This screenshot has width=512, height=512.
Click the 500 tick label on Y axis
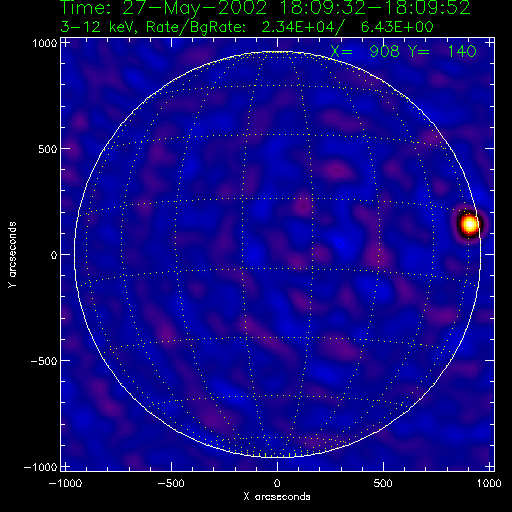point(47,149)
